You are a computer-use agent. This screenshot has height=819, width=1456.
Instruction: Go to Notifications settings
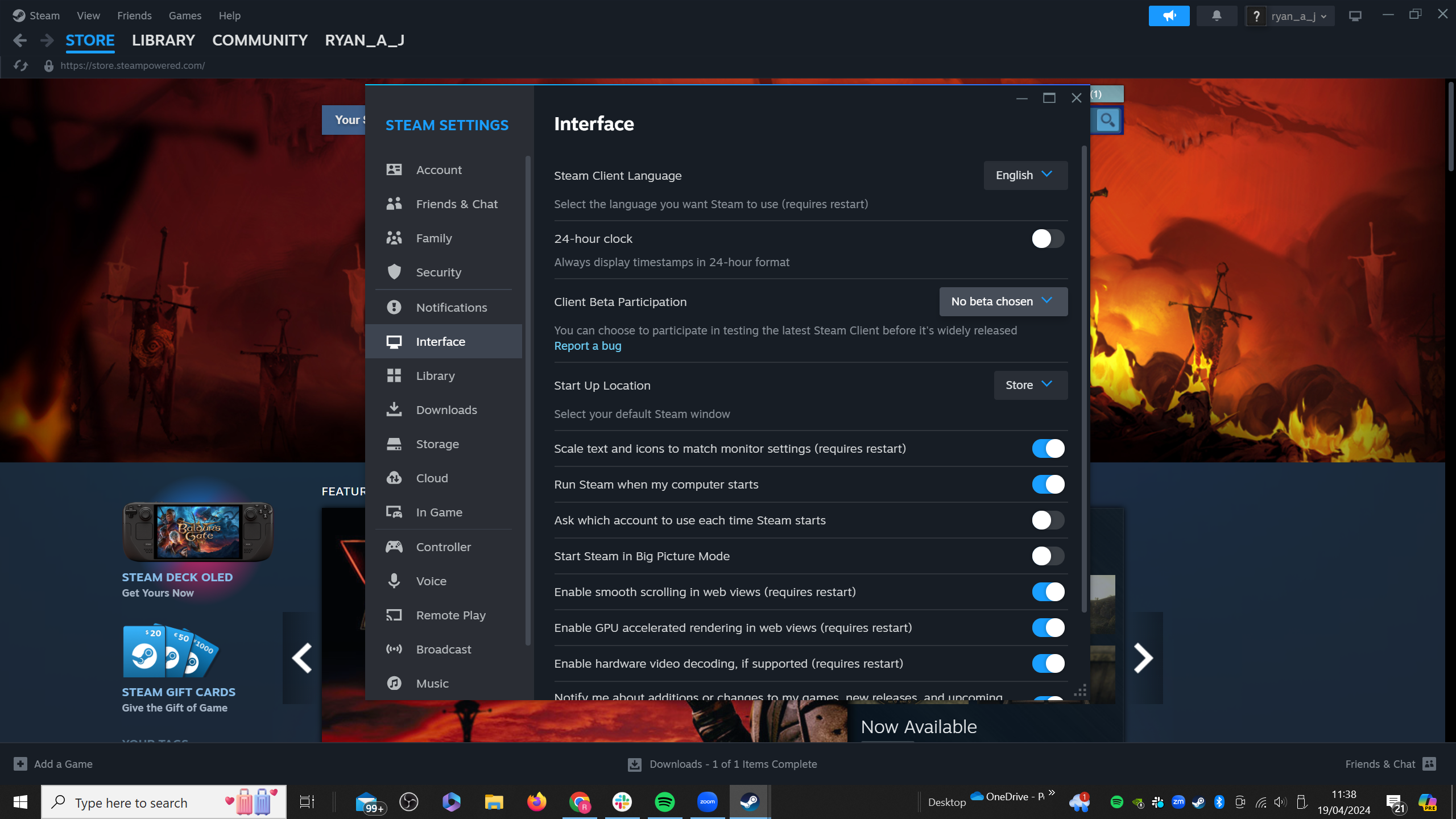pyautogui.click(x=444, y=307)
